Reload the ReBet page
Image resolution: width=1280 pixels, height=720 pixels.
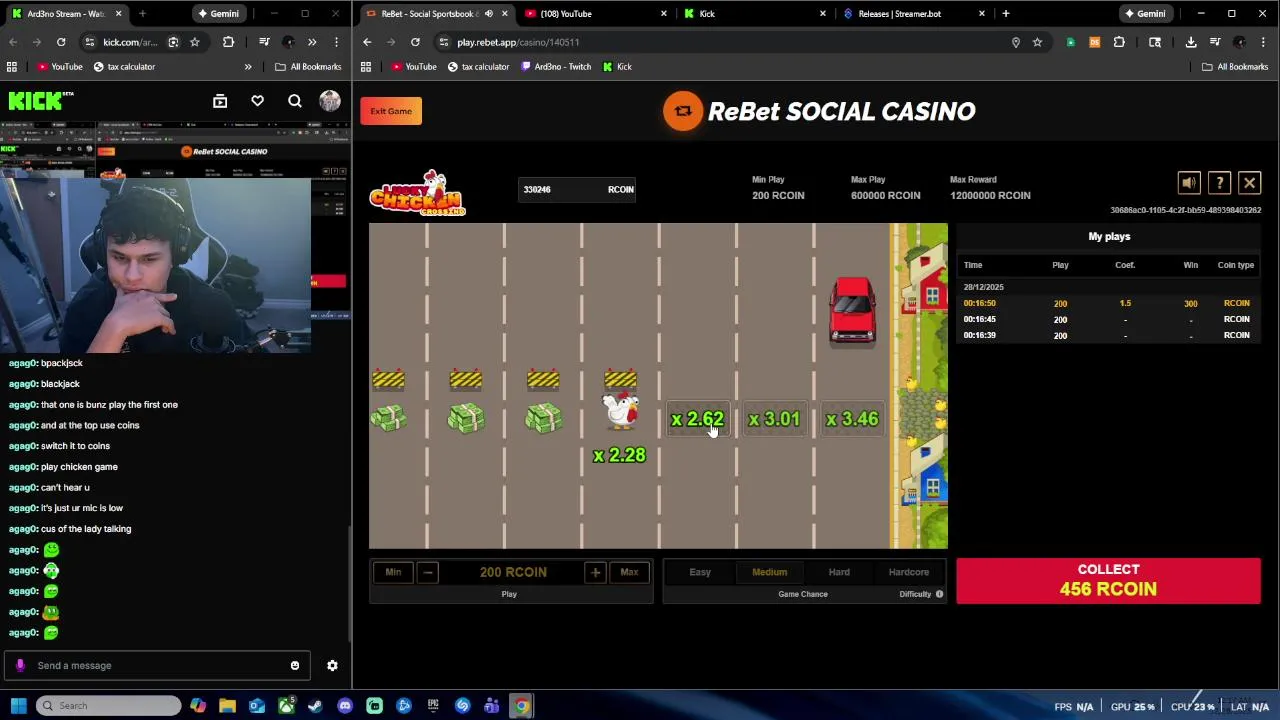tap(415, 42)
